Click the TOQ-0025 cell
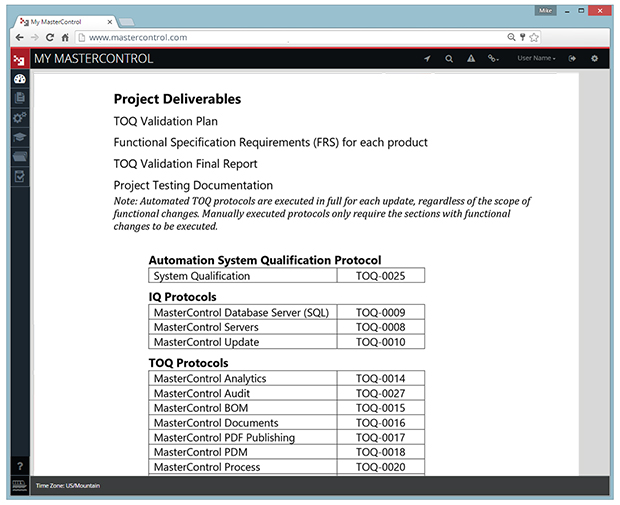620x505 pixels. point(381,276)
